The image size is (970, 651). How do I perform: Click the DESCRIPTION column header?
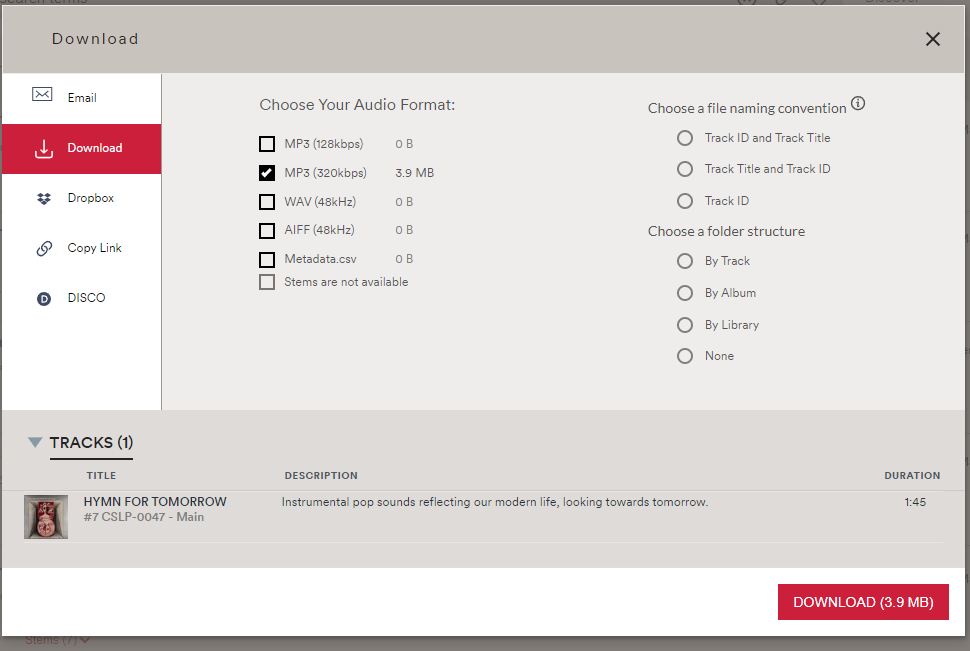tap(321, 475)
